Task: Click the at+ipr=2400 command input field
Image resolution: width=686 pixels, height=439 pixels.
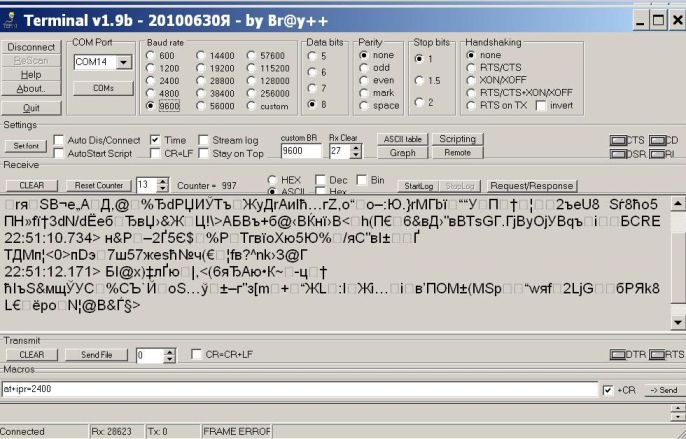Action: [300, 389]
